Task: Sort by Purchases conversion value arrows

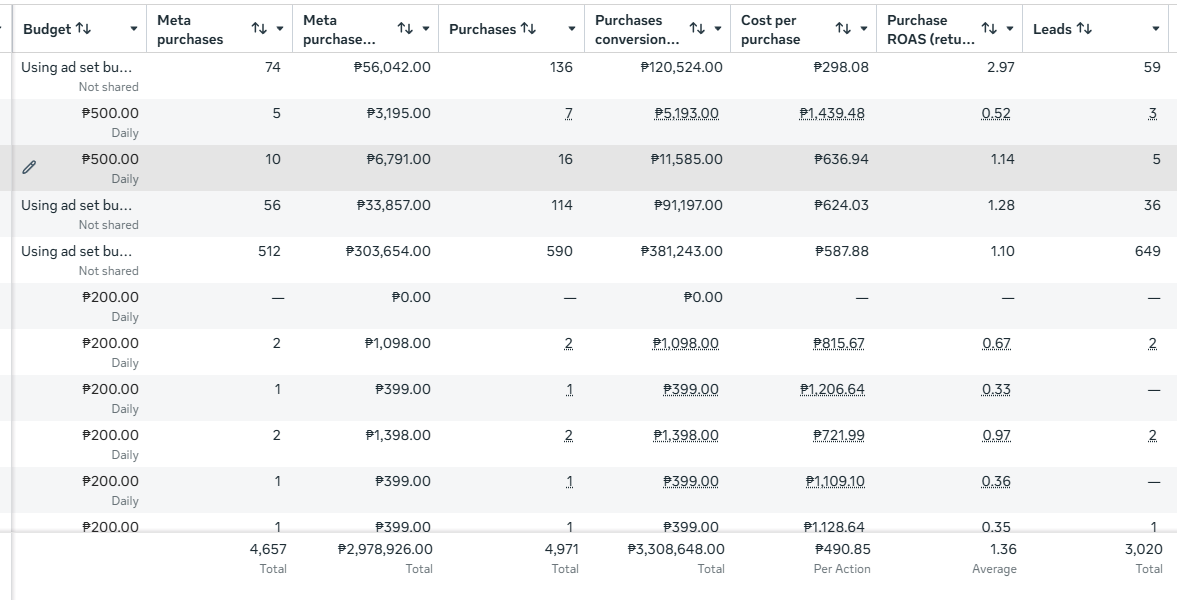Action: coord(697,29)
